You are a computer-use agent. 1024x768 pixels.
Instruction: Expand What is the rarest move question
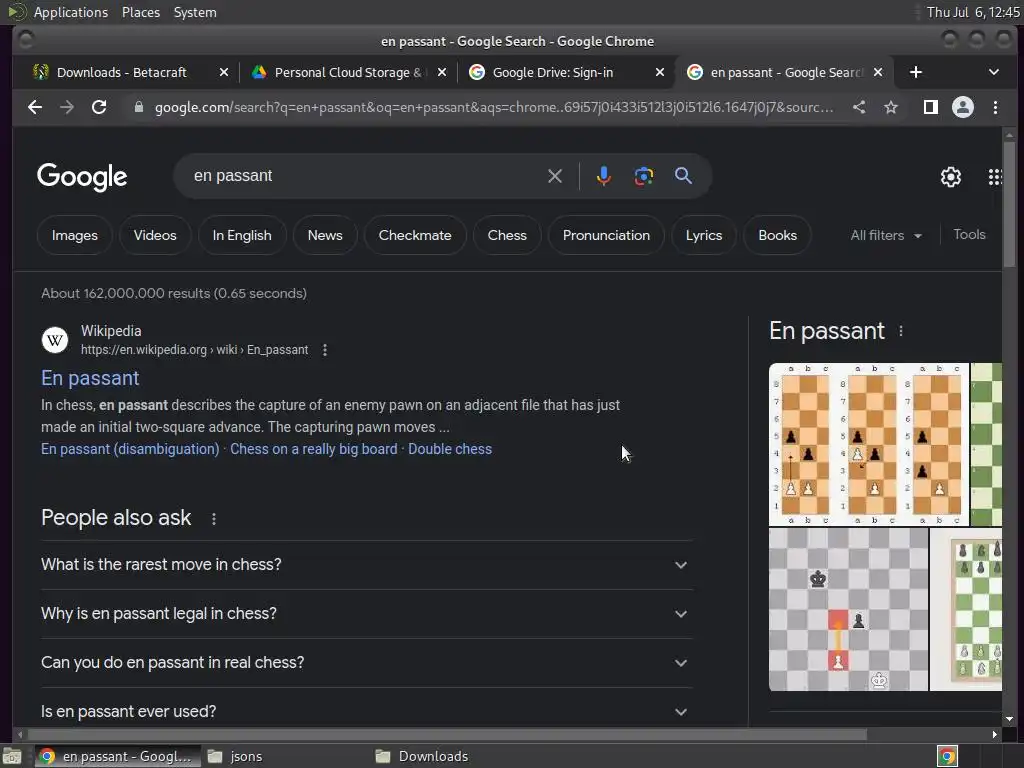[x=366, y=565]
